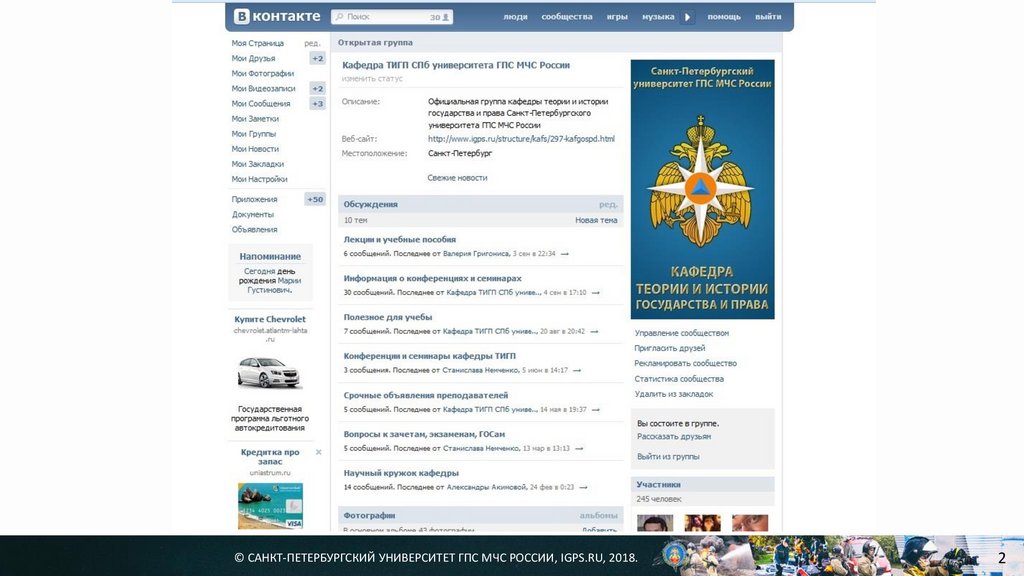Click the search field in header
1024x576 pixels.
(392, 17)
